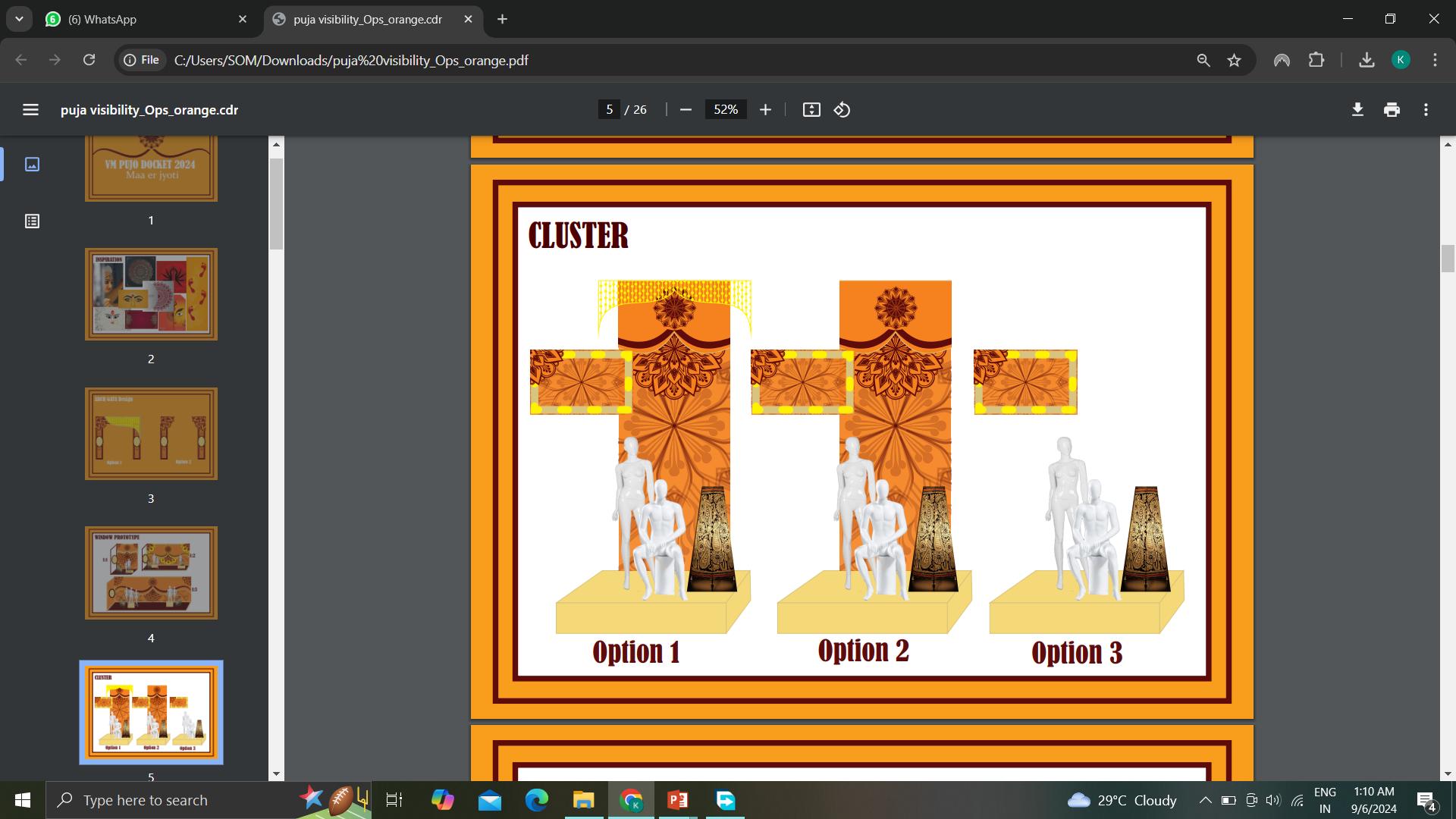The image size is (1456, 819).
Task: Open a new browser tab
Action: (x=502, y=19)
